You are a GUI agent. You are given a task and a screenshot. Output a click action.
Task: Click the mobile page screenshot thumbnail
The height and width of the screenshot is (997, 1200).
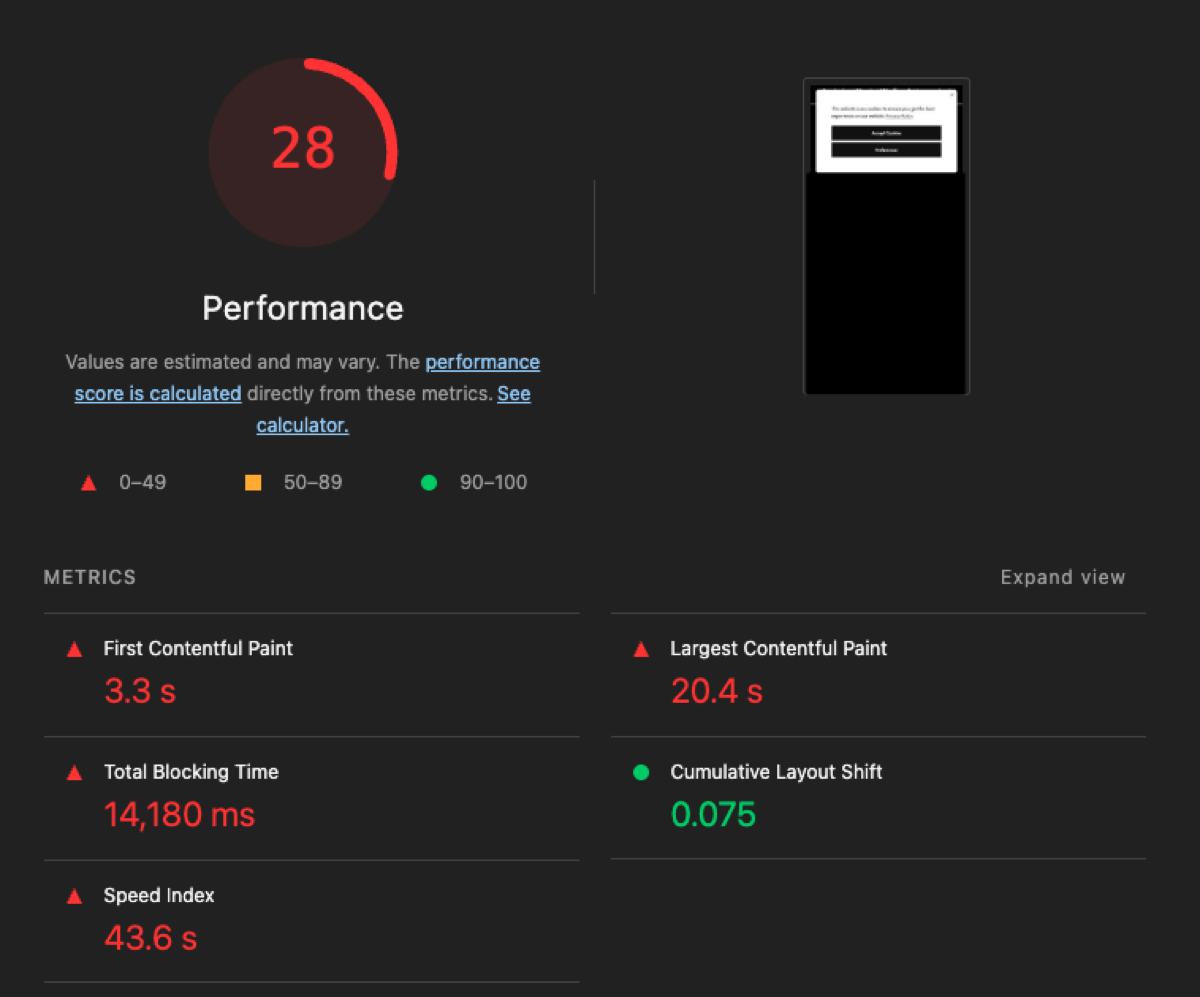(x=886, y=235)
